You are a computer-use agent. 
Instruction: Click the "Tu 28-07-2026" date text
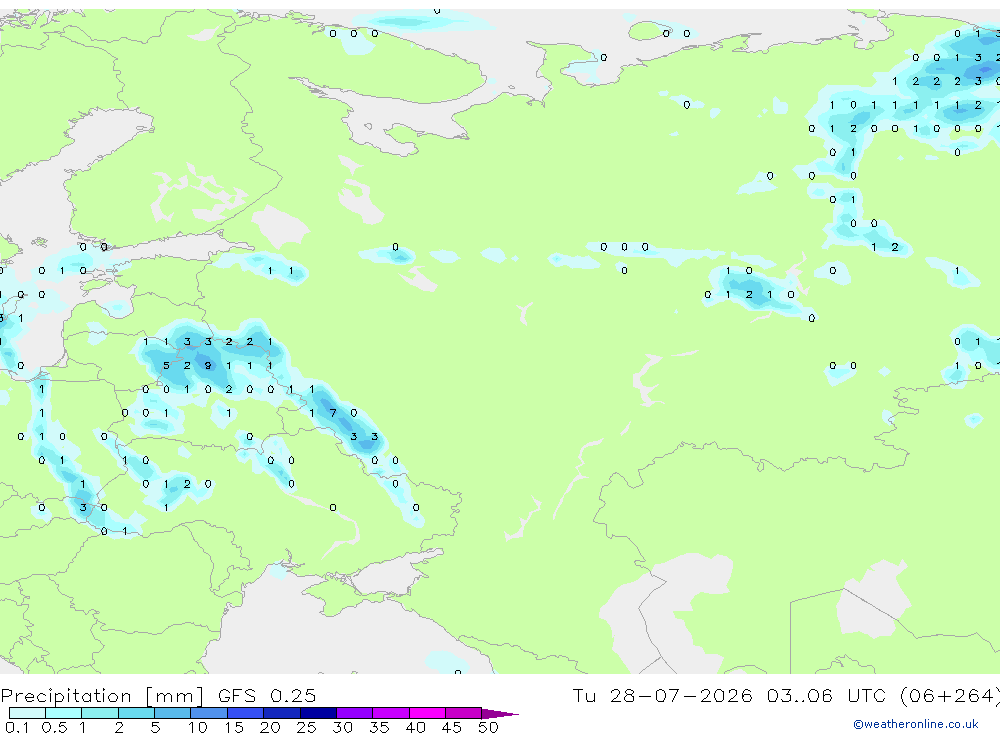(x=662, y=695)
